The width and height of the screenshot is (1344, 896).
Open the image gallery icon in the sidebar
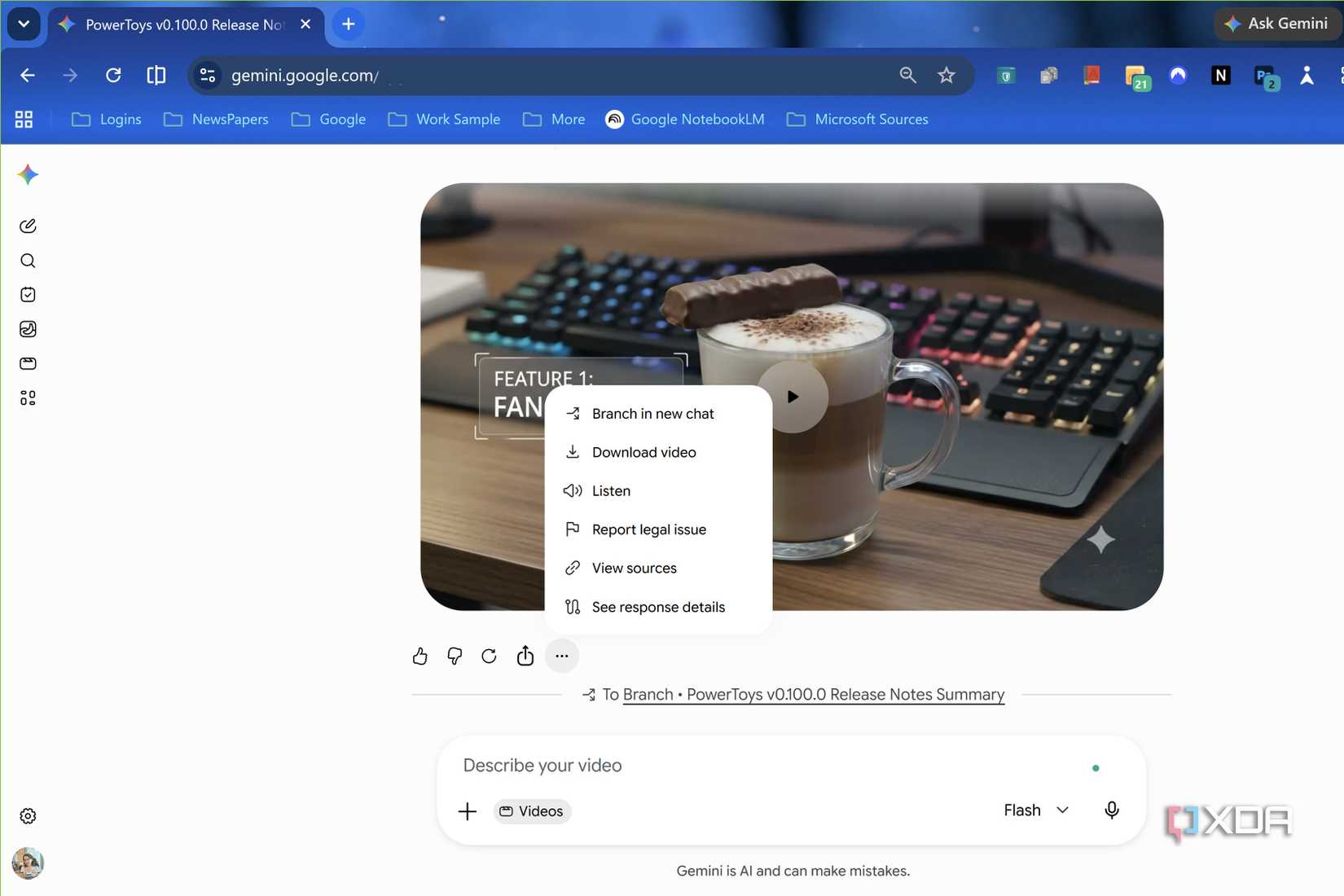click(28, 329)
